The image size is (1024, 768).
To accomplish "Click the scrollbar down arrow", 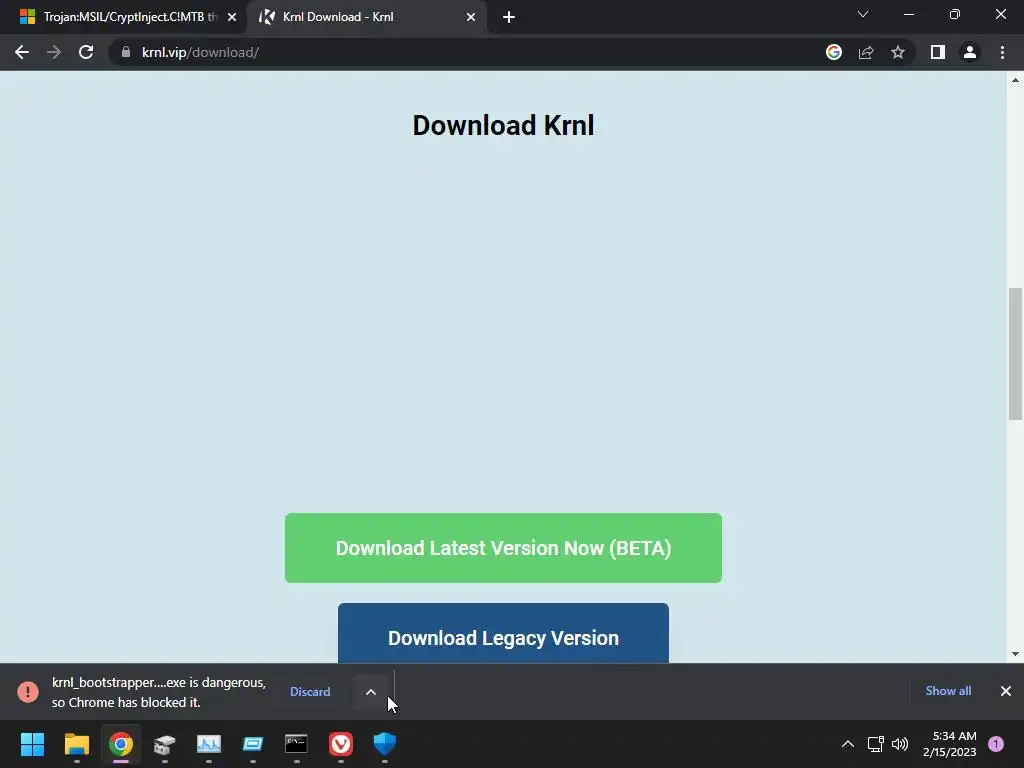I will point(1015,654).
